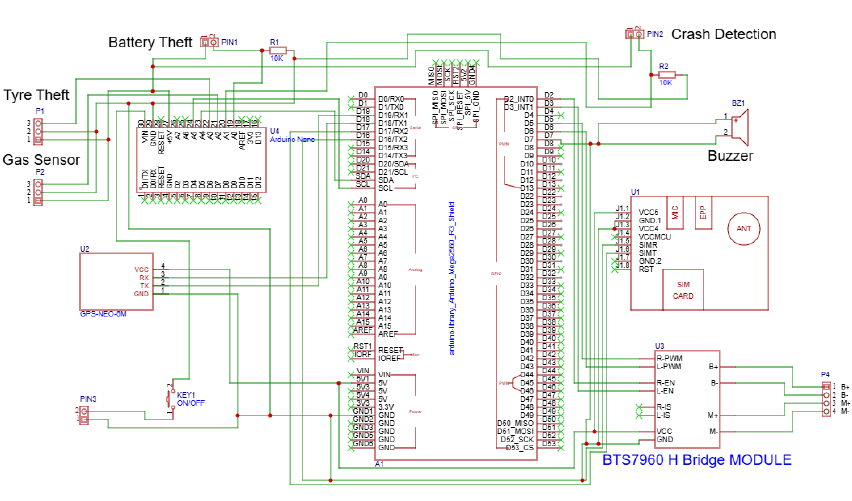Click the R-PWM pin on U3
The image size is (852, 501).
pos(669,359)
